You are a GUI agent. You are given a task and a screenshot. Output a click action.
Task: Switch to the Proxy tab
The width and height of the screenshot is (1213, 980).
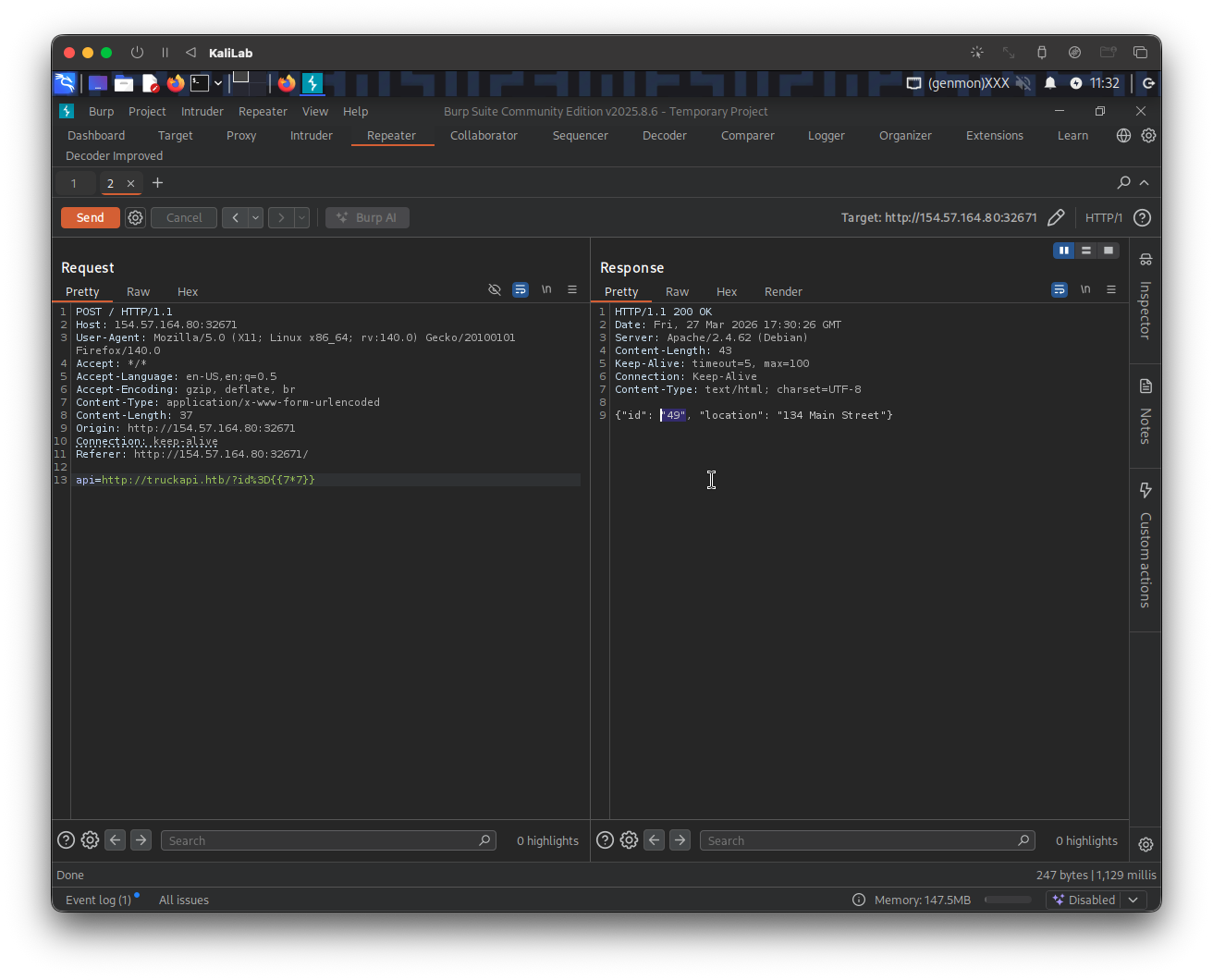tap(241, 136)
